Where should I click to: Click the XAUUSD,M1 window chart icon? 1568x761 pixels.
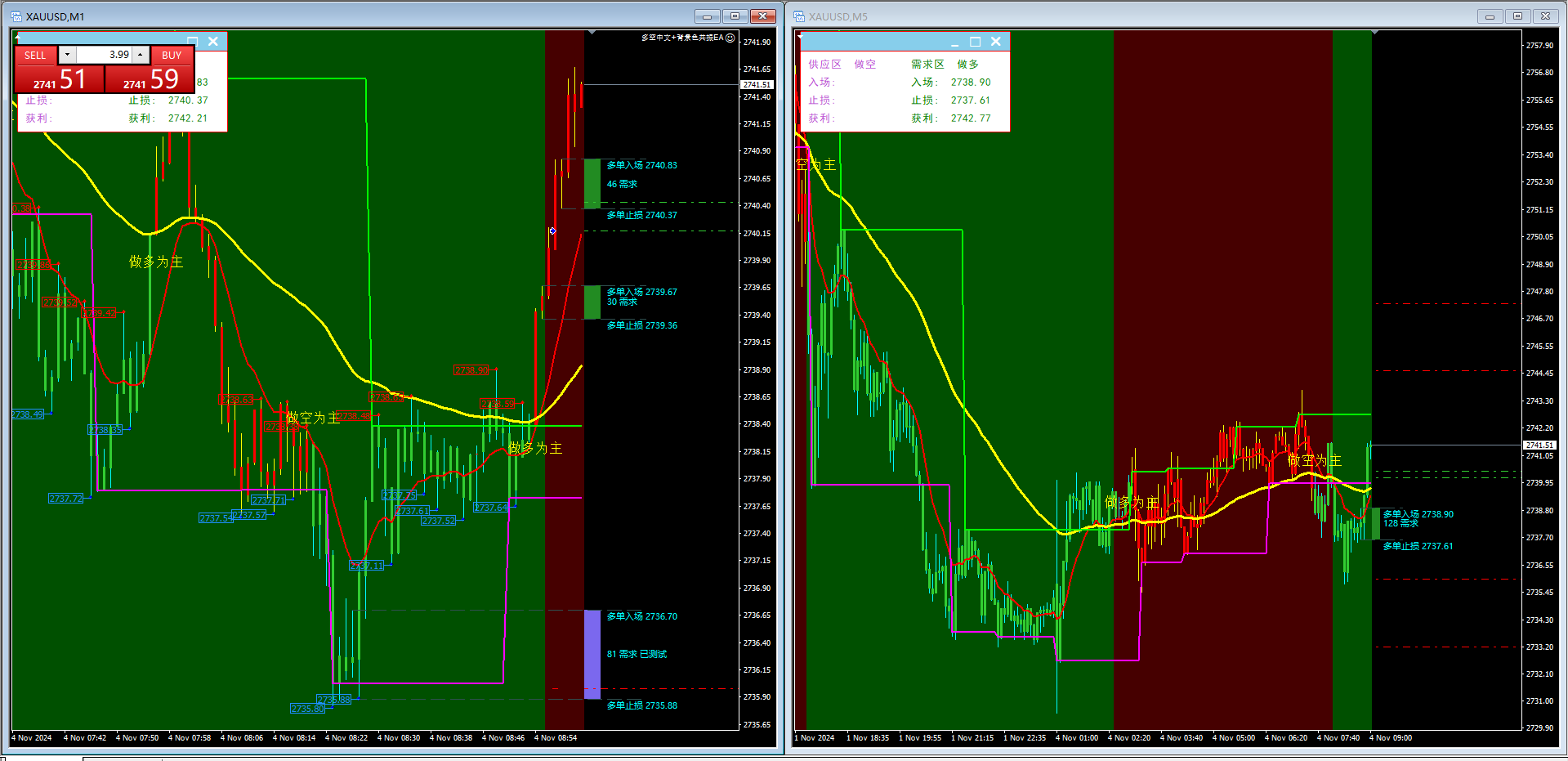(16, 16)
